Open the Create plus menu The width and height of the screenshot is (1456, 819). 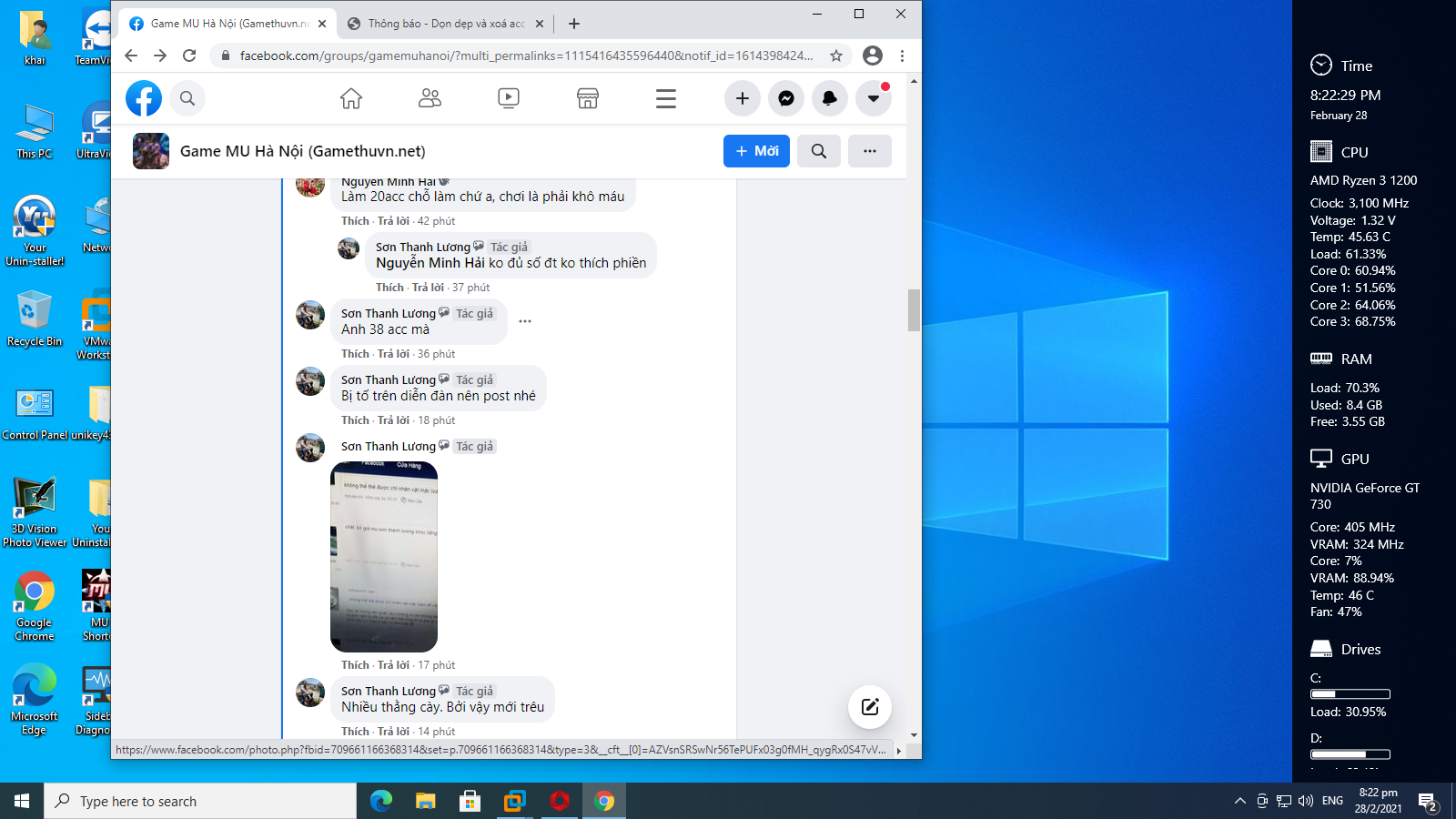point(743,98)
